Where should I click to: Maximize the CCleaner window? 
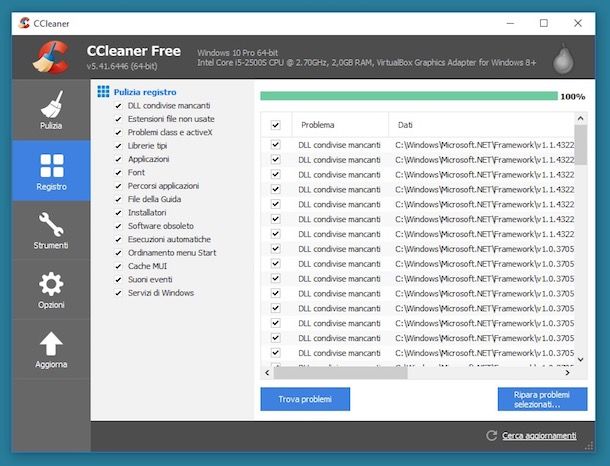[544, 23]
